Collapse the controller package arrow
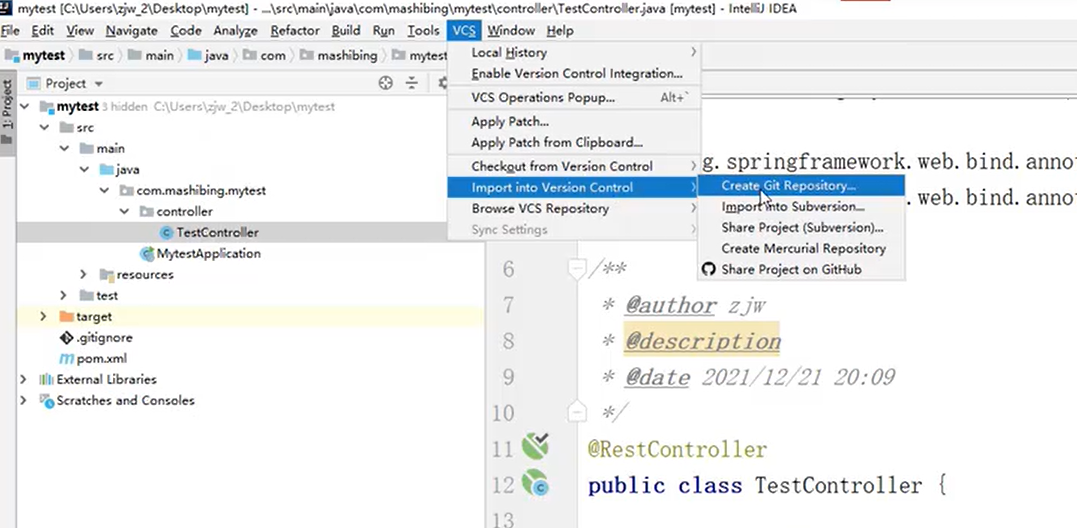Screen dimensions: 1077x528 pos(124,211)
